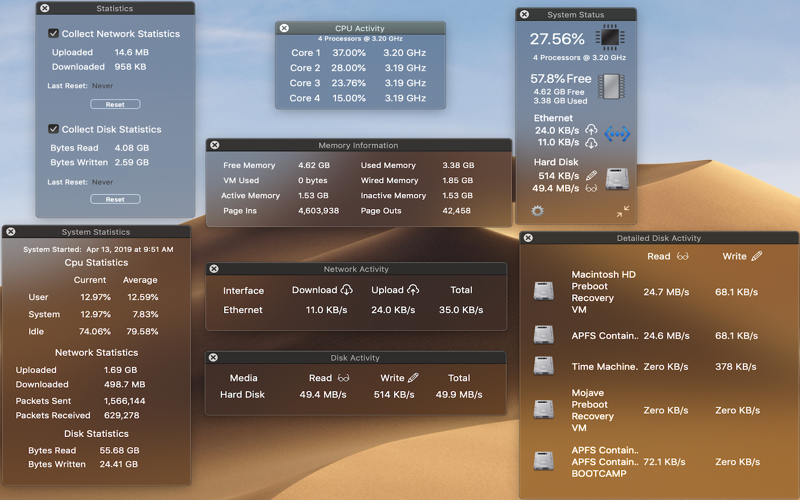
Task: Click Read glasses icon in Detailed Disk Activity
Action: (683, 256)
